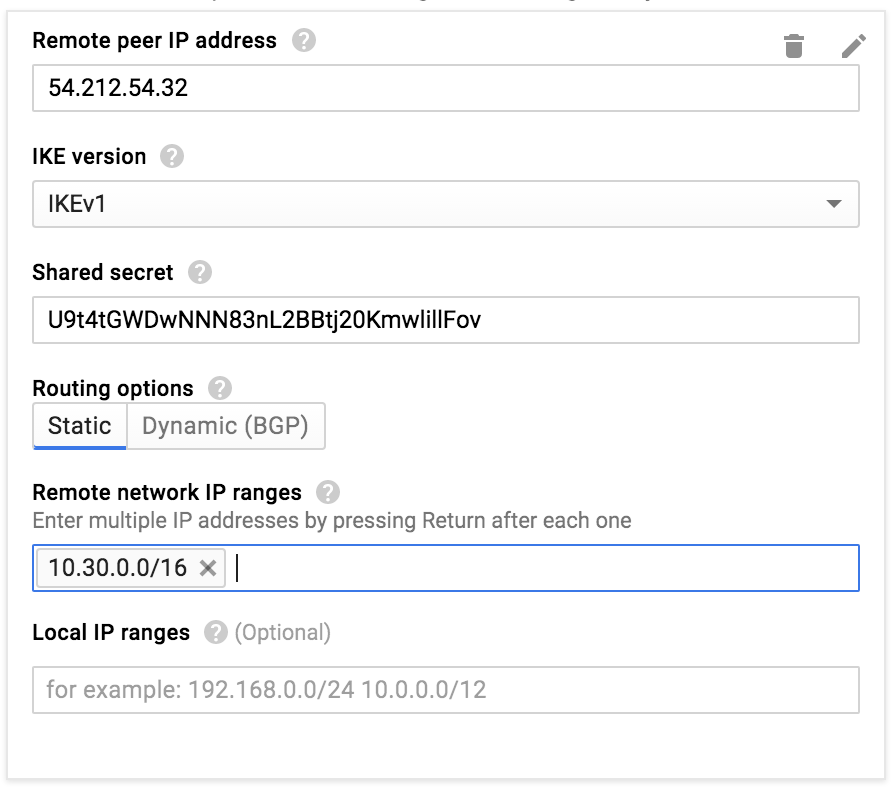Show help tooltip for IKE version

point(172,156)
